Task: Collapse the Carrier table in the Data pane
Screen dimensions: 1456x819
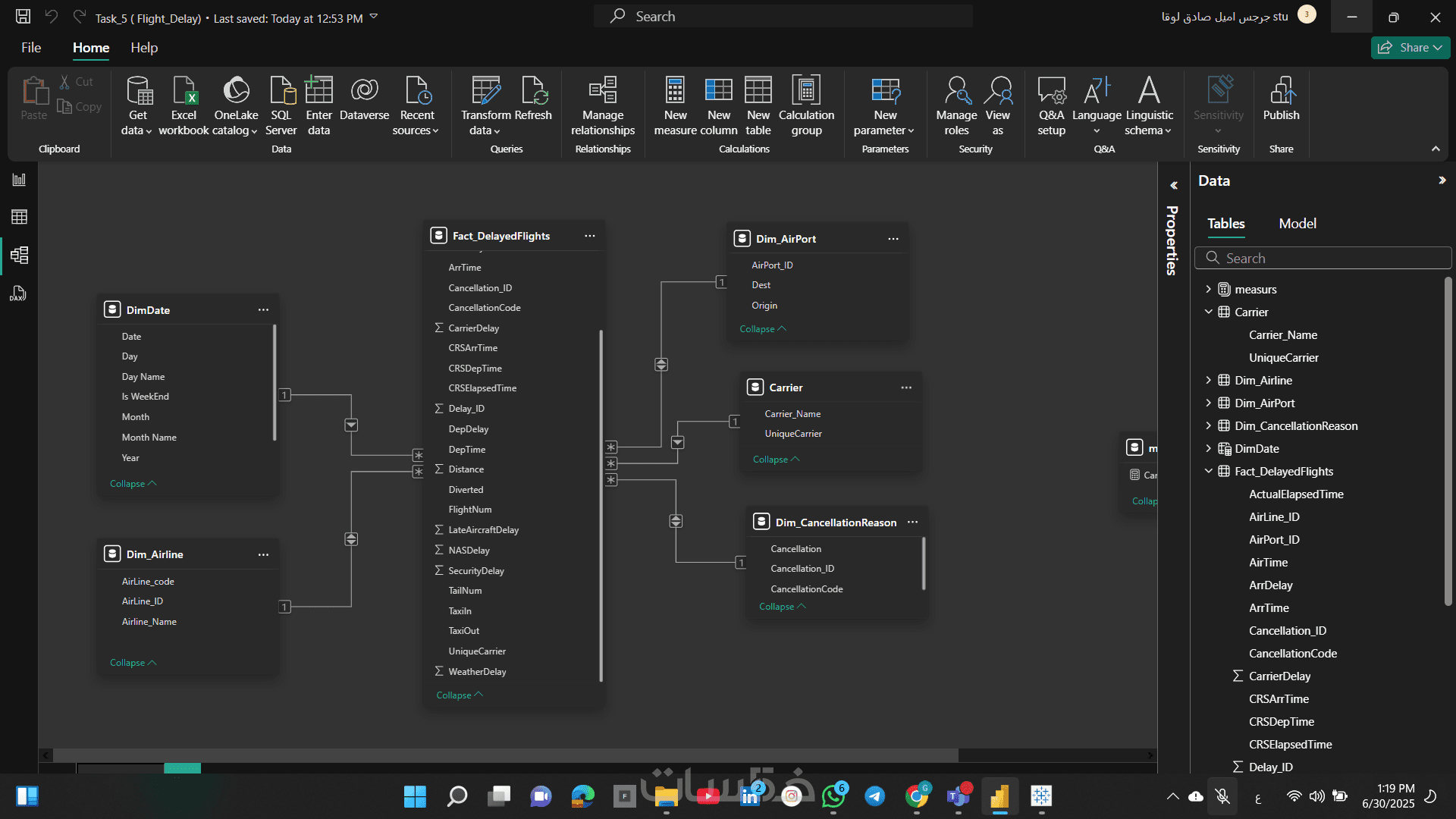Action: [x=1208, y=312]
